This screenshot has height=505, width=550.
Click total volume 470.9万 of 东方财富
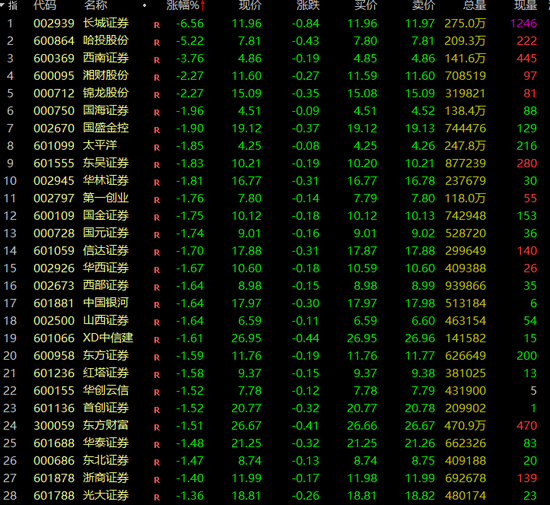click(465, 426)
